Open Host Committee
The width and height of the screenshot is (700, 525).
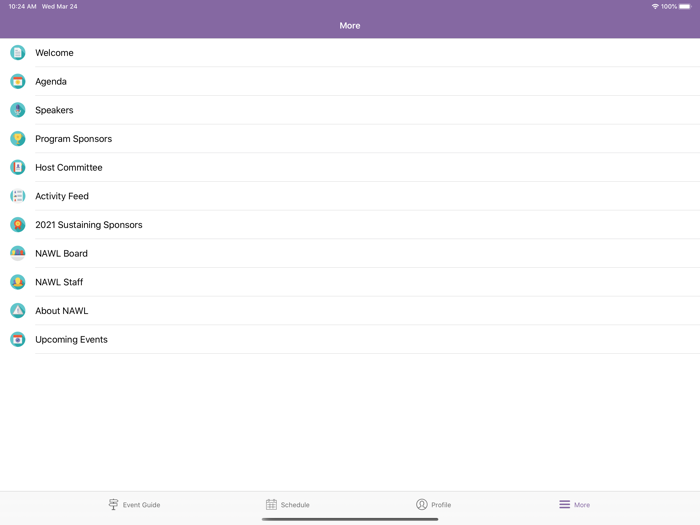[350, 167]
